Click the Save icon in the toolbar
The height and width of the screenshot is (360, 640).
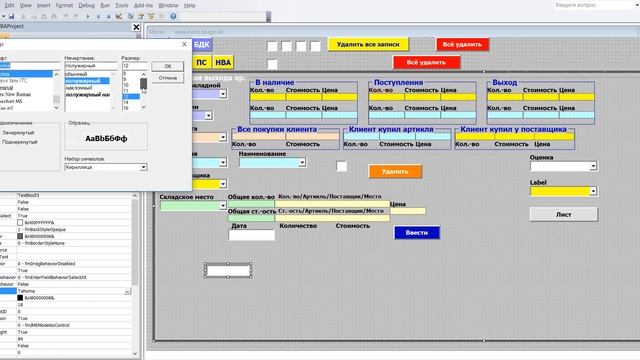(11, 16)
